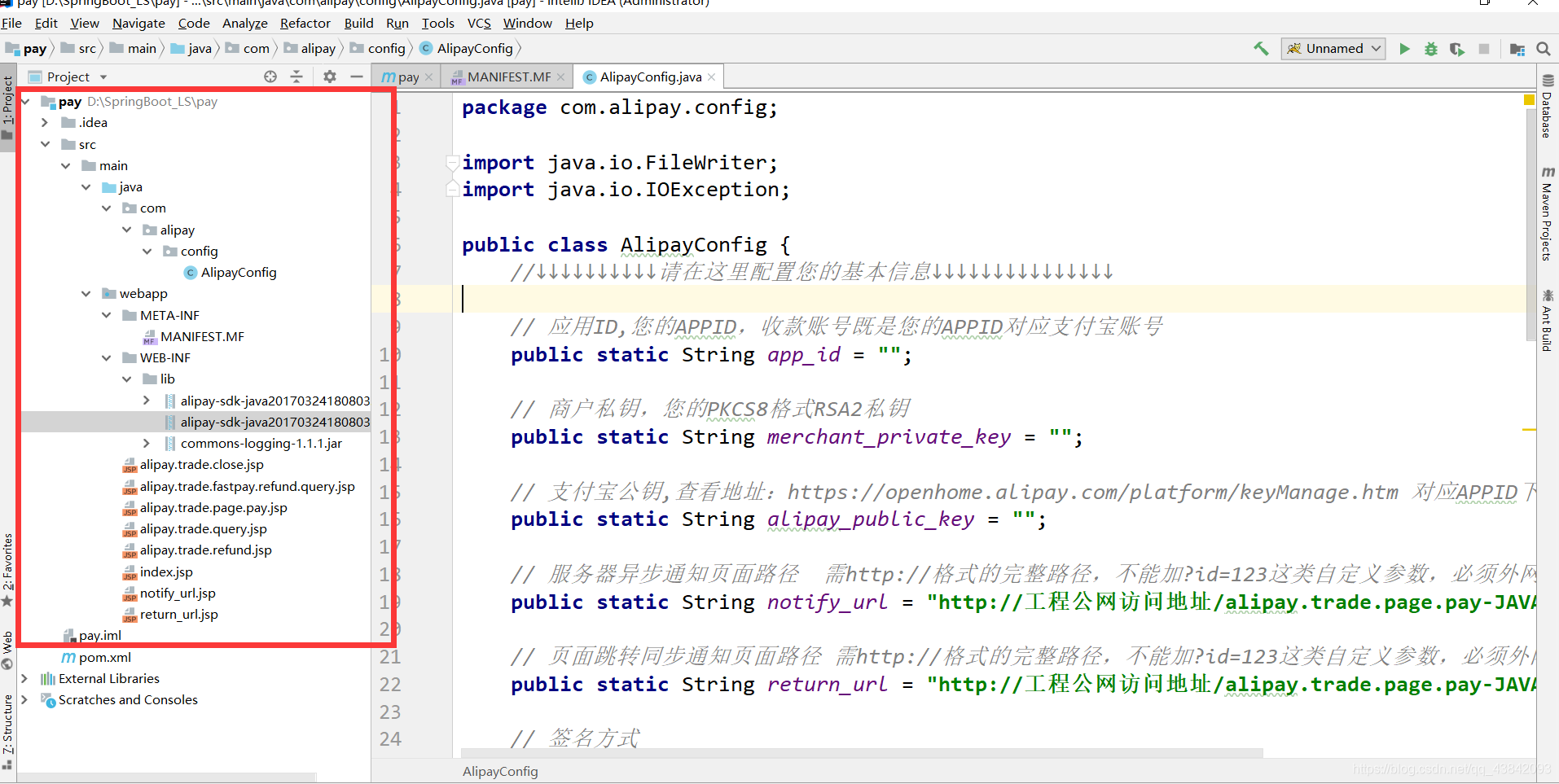
Task: Click the merchant_private_key variable
Action: point(889,437)
